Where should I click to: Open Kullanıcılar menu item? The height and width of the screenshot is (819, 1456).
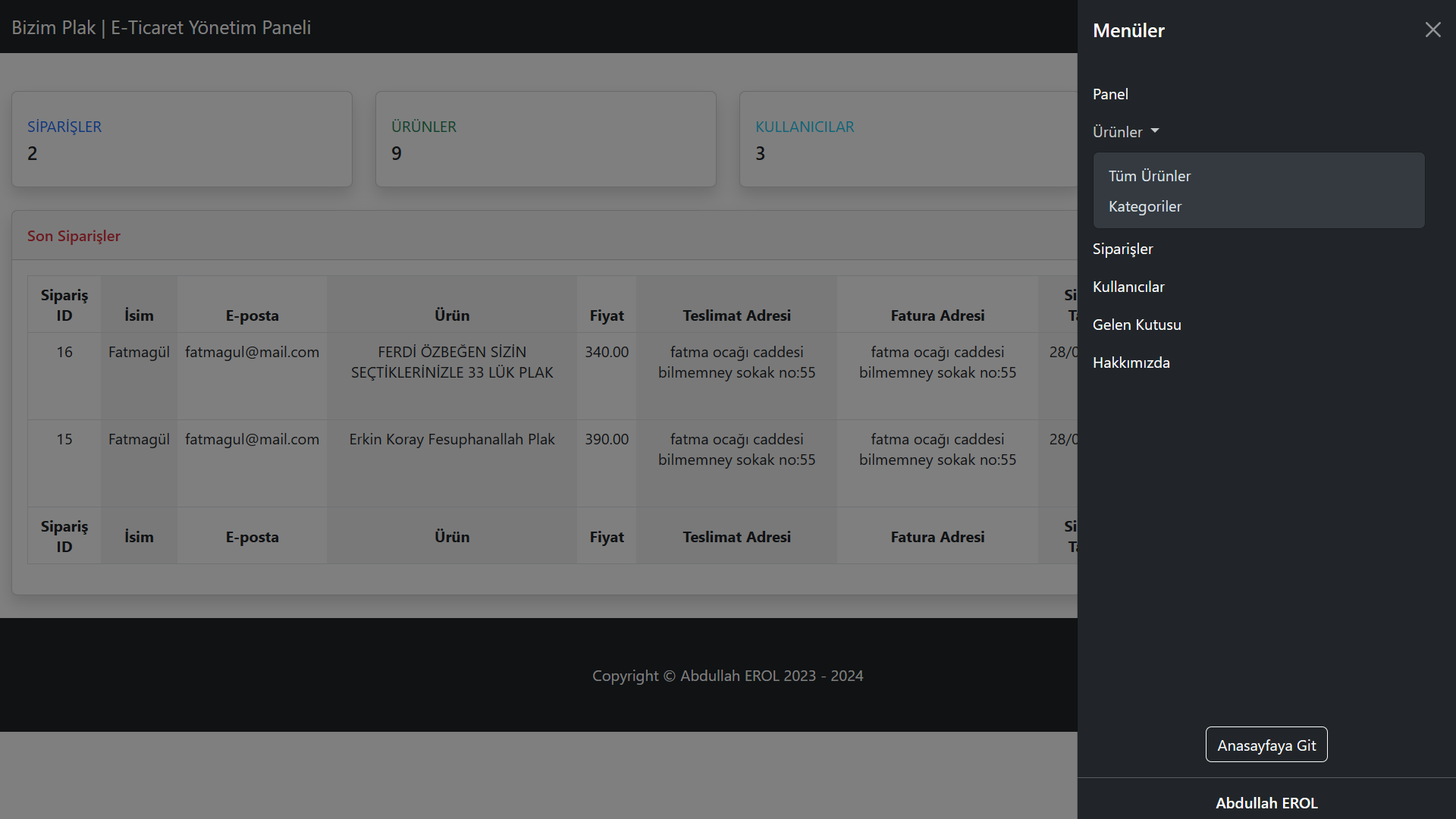[1128, 287]
